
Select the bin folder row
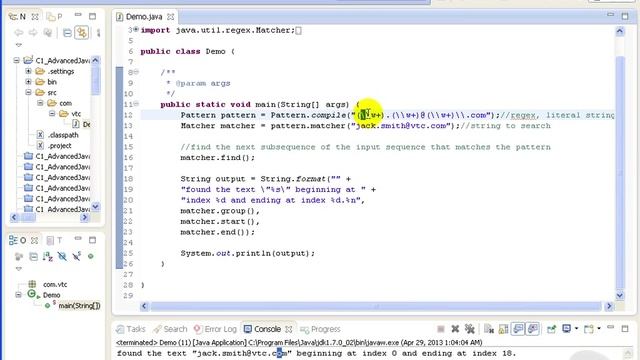46,82
